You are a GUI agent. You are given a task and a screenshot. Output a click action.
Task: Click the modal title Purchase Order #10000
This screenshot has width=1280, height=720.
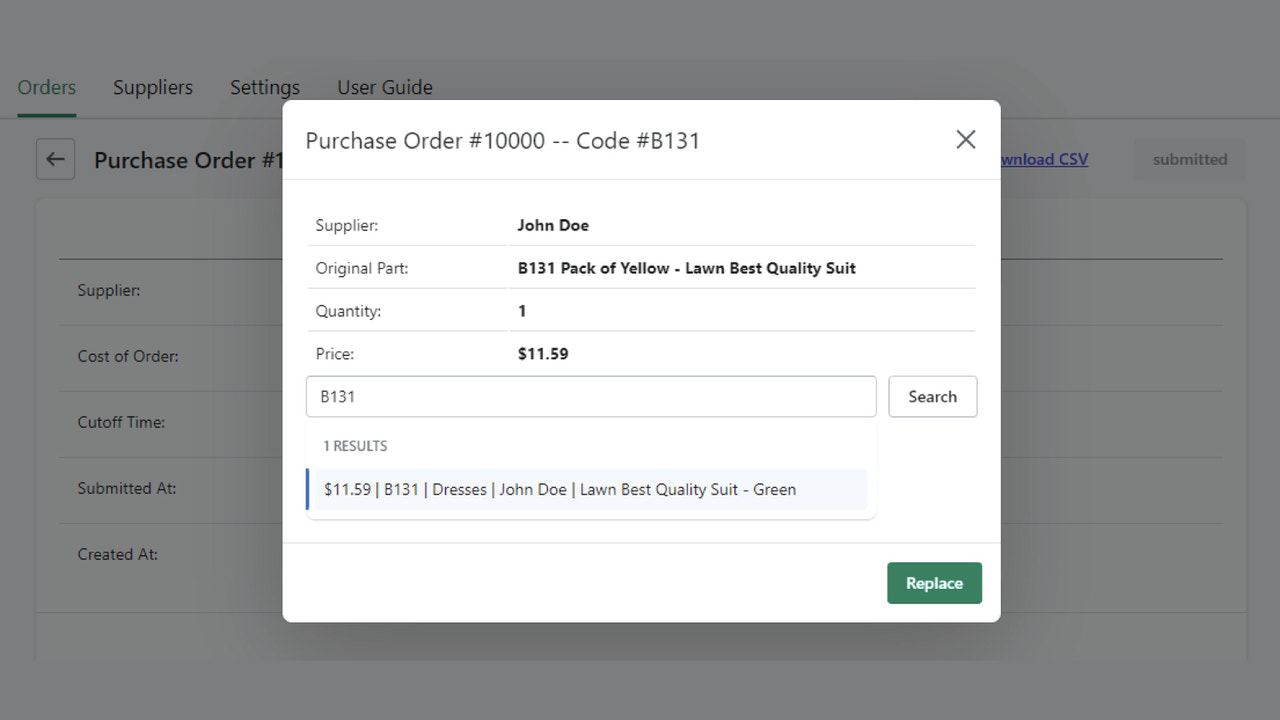tap(502, 140)
